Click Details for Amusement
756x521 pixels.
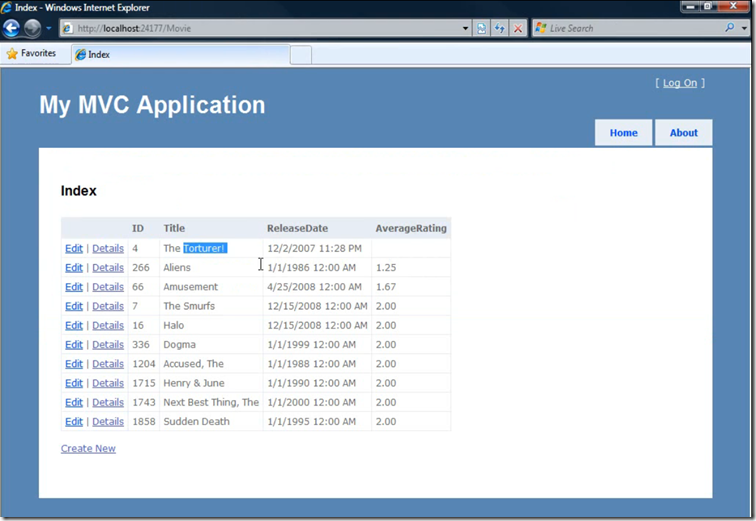pos(108,287)
